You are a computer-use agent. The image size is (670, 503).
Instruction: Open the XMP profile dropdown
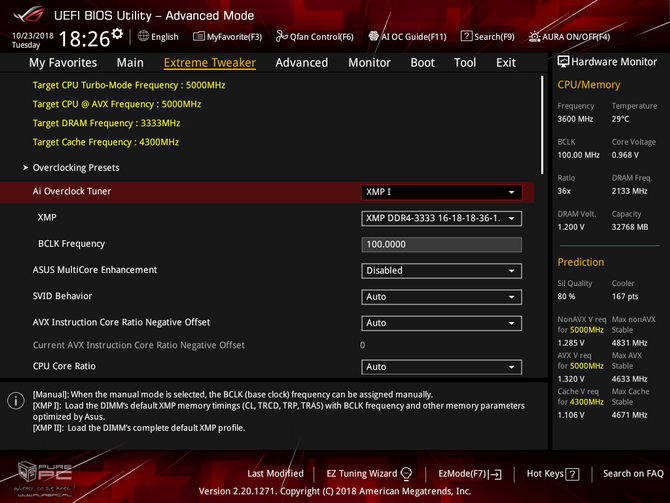point(441,218)
